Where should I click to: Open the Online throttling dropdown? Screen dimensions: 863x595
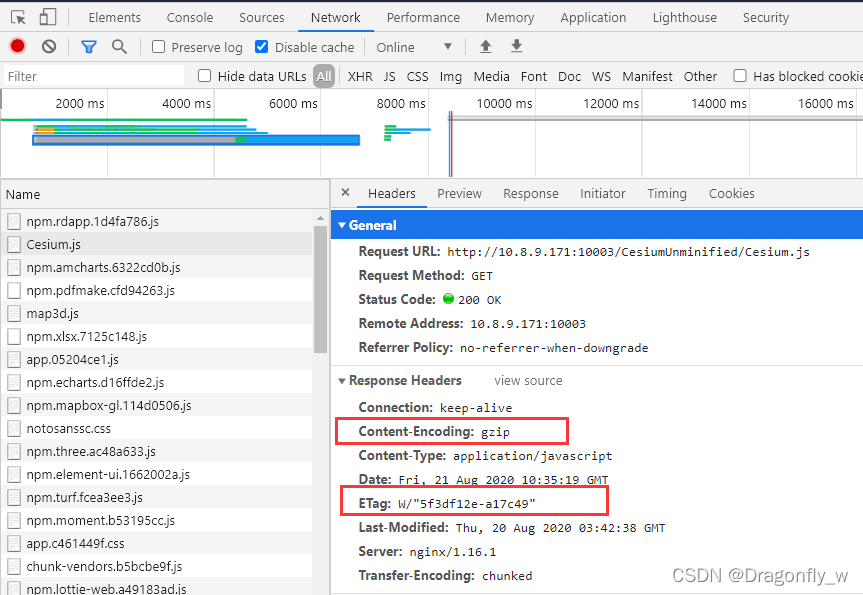click(x=414, y=47)
